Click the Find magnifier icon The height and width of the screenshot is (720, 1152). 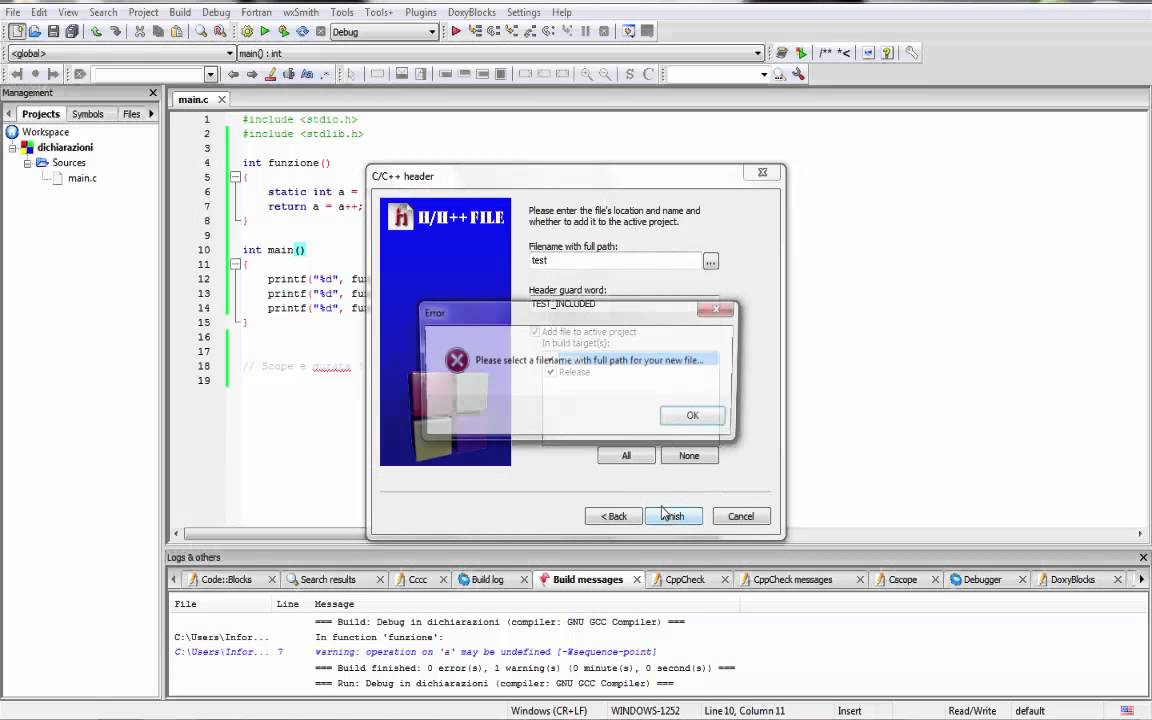pos(201,32)
